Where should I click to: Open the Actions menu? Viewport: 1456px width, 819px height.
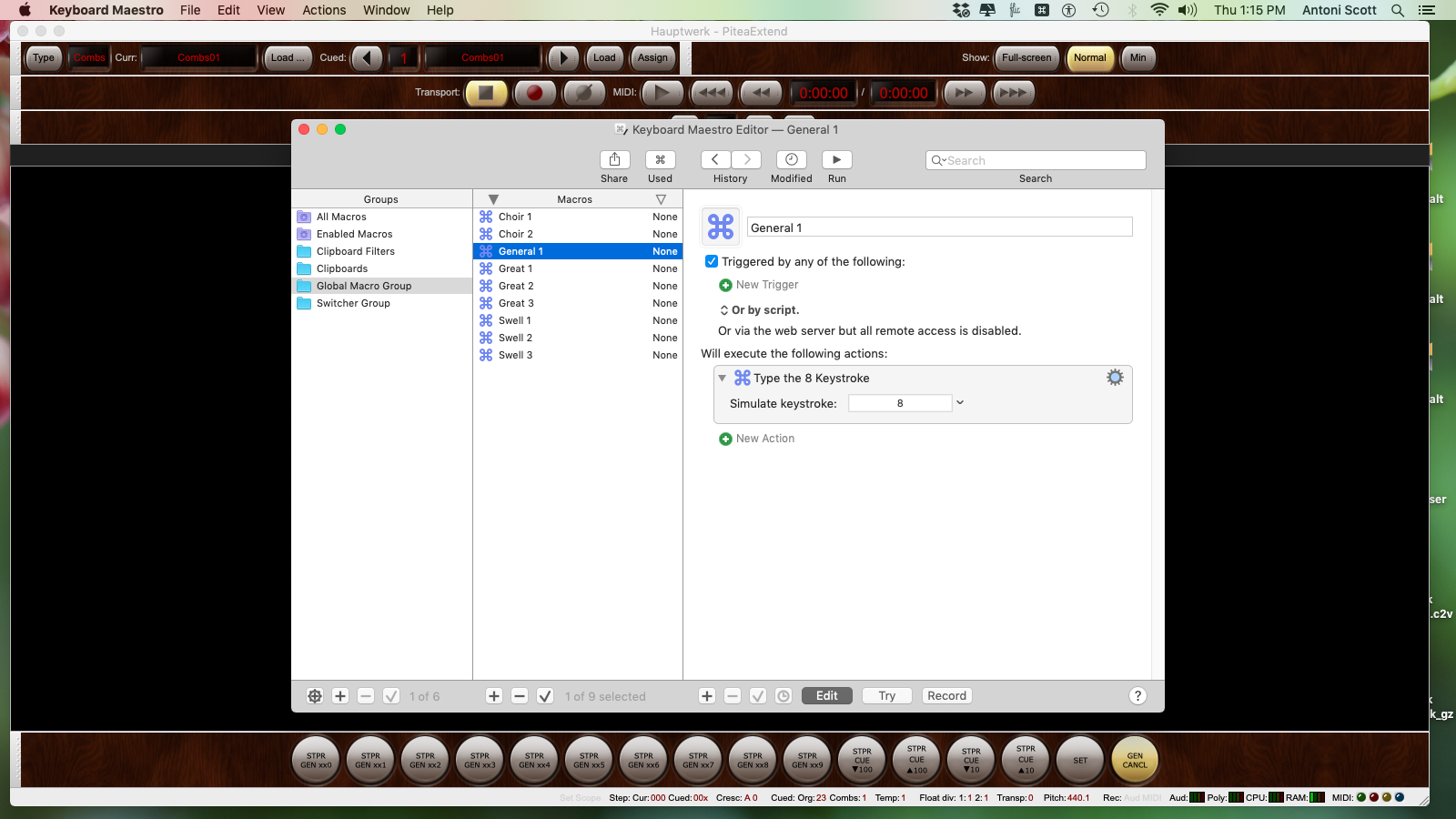click(324, 10)
